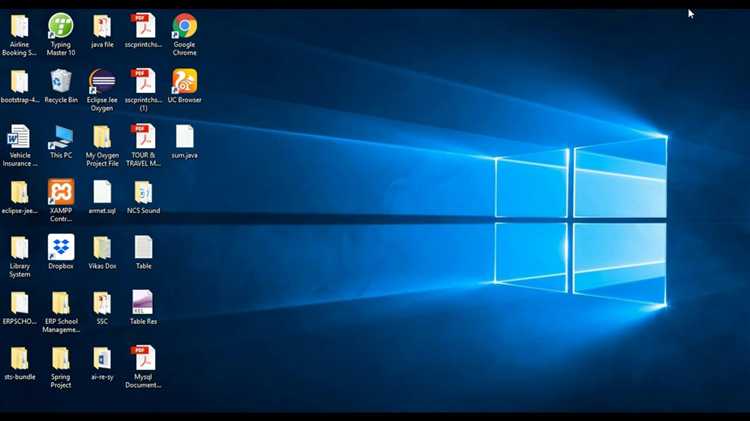
Task: Select the This PC icon
Action: (61, 142)
